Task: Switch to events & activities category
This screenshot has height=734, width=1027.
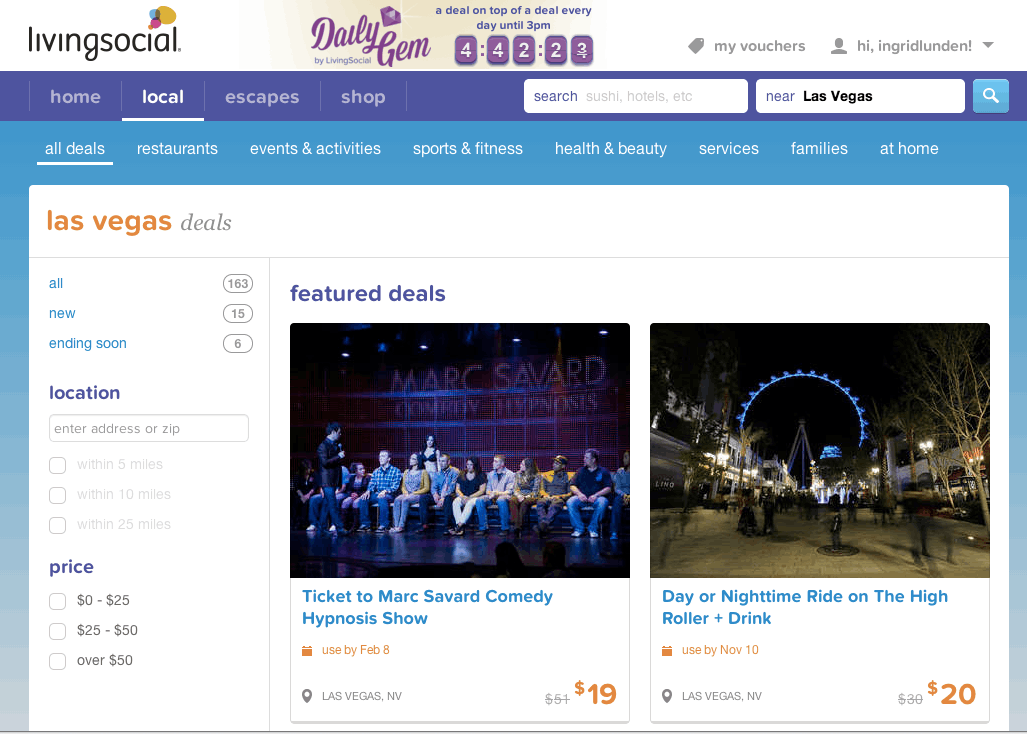Action: (x=315, y=149)
